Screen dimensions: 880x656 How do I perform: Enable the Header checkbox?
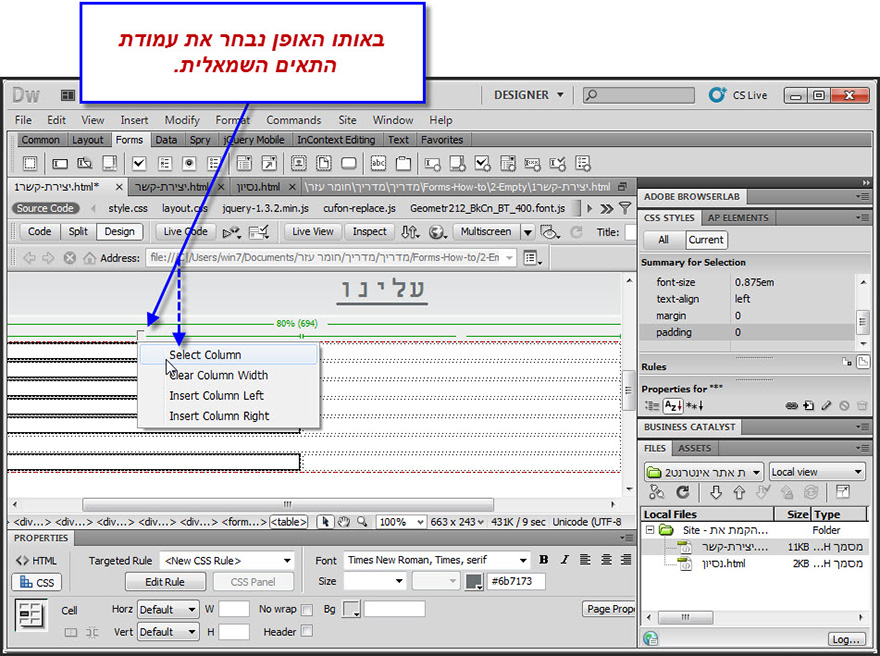coord(306,631)
